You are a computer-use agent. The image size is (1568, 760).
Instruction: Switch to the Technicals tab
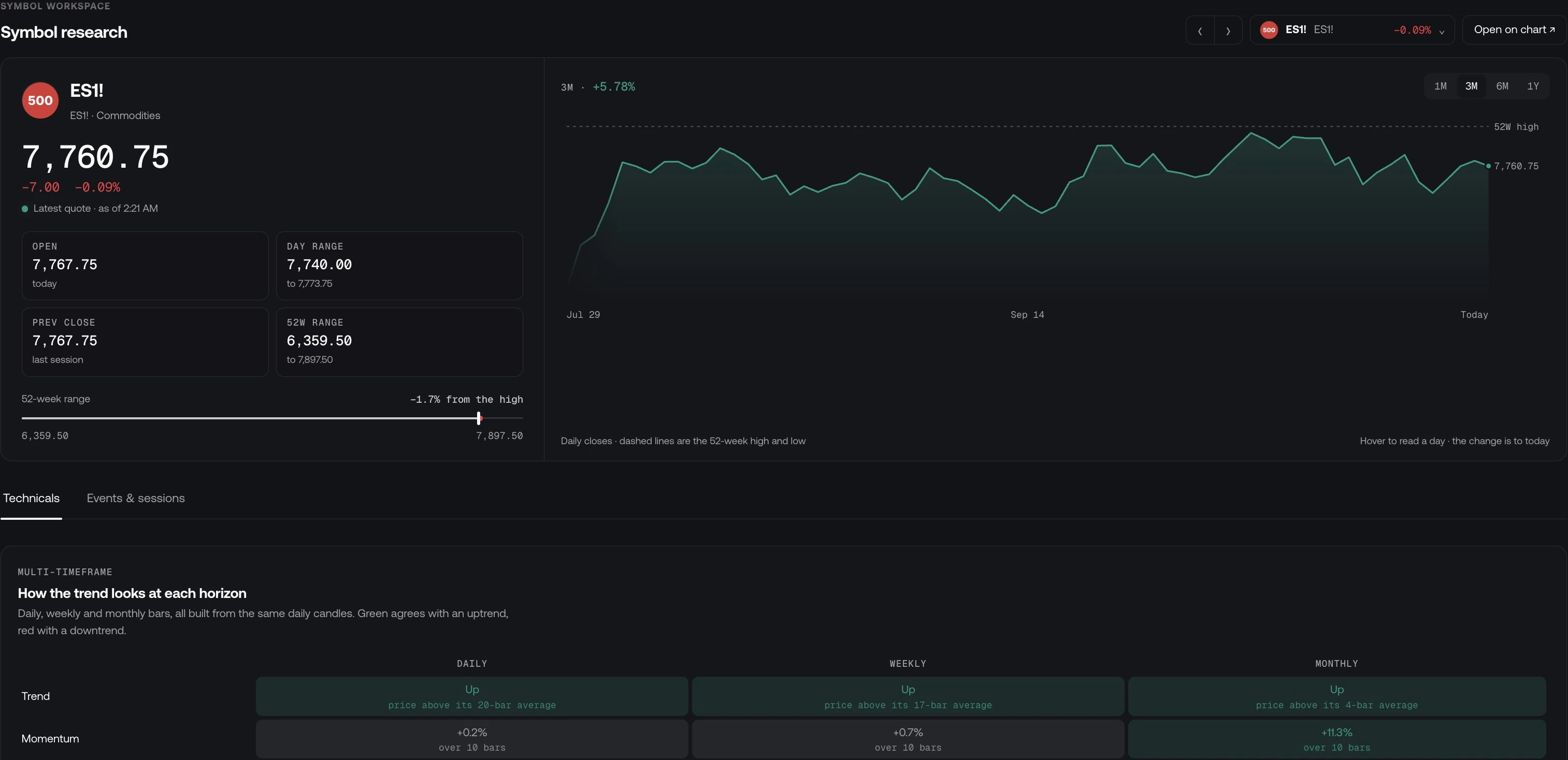pos(31,499)
